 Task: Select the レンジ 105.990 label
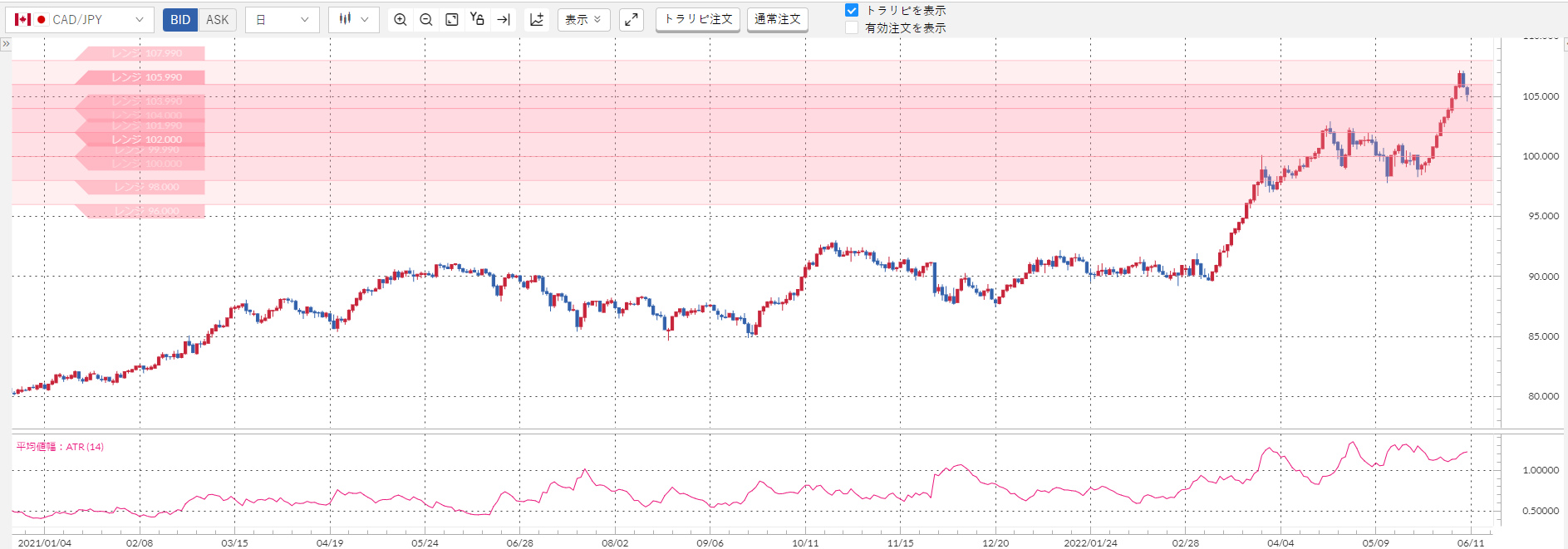click(x=140, y=77)
